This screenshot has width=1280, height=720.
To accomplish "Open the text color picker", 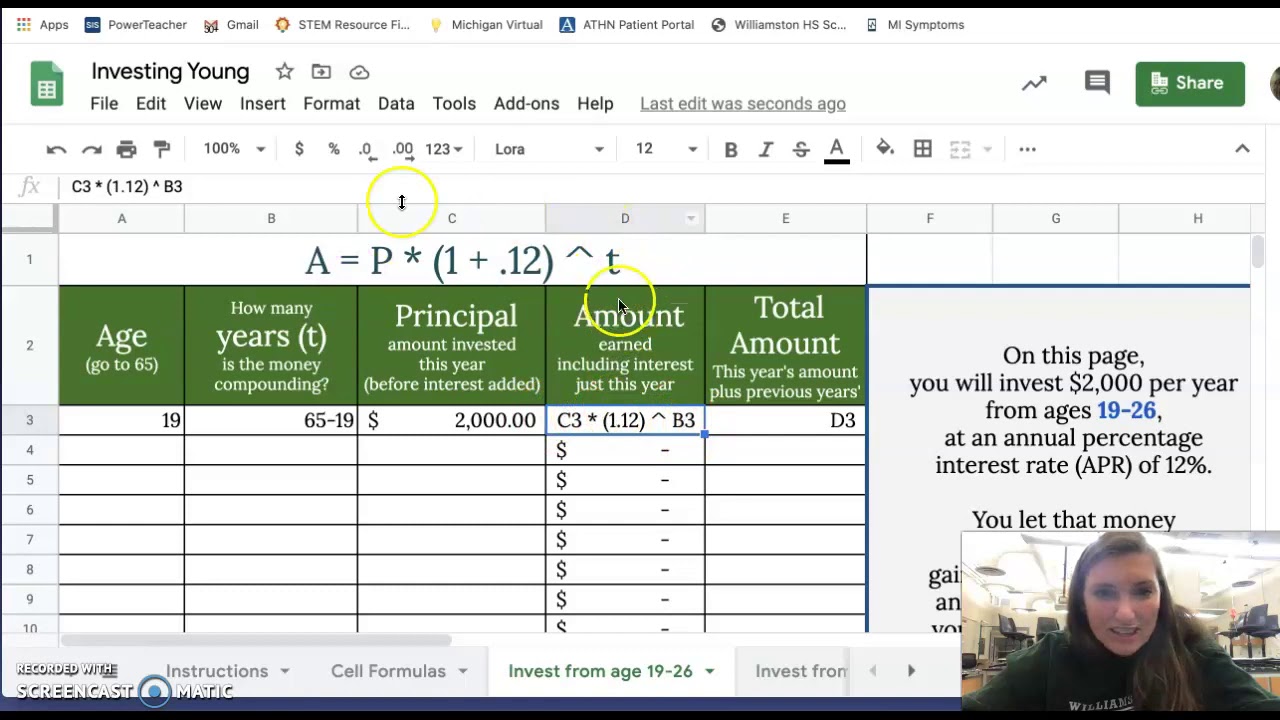I will pyautogui.click(x=837, y=149).
